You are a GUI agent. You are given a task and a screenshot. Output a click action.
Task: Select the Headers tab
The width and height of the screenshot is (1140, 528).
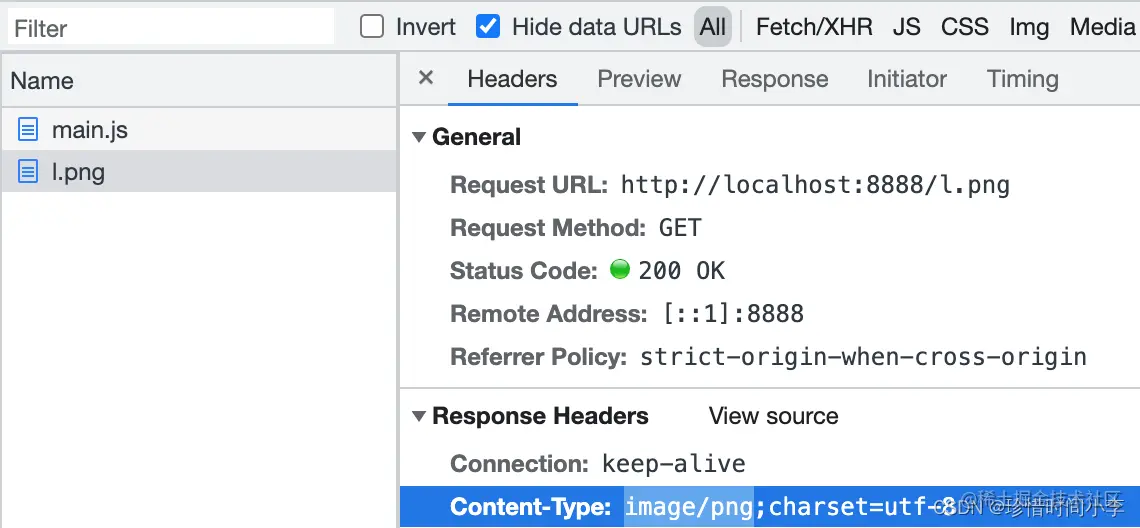(512, 79)
